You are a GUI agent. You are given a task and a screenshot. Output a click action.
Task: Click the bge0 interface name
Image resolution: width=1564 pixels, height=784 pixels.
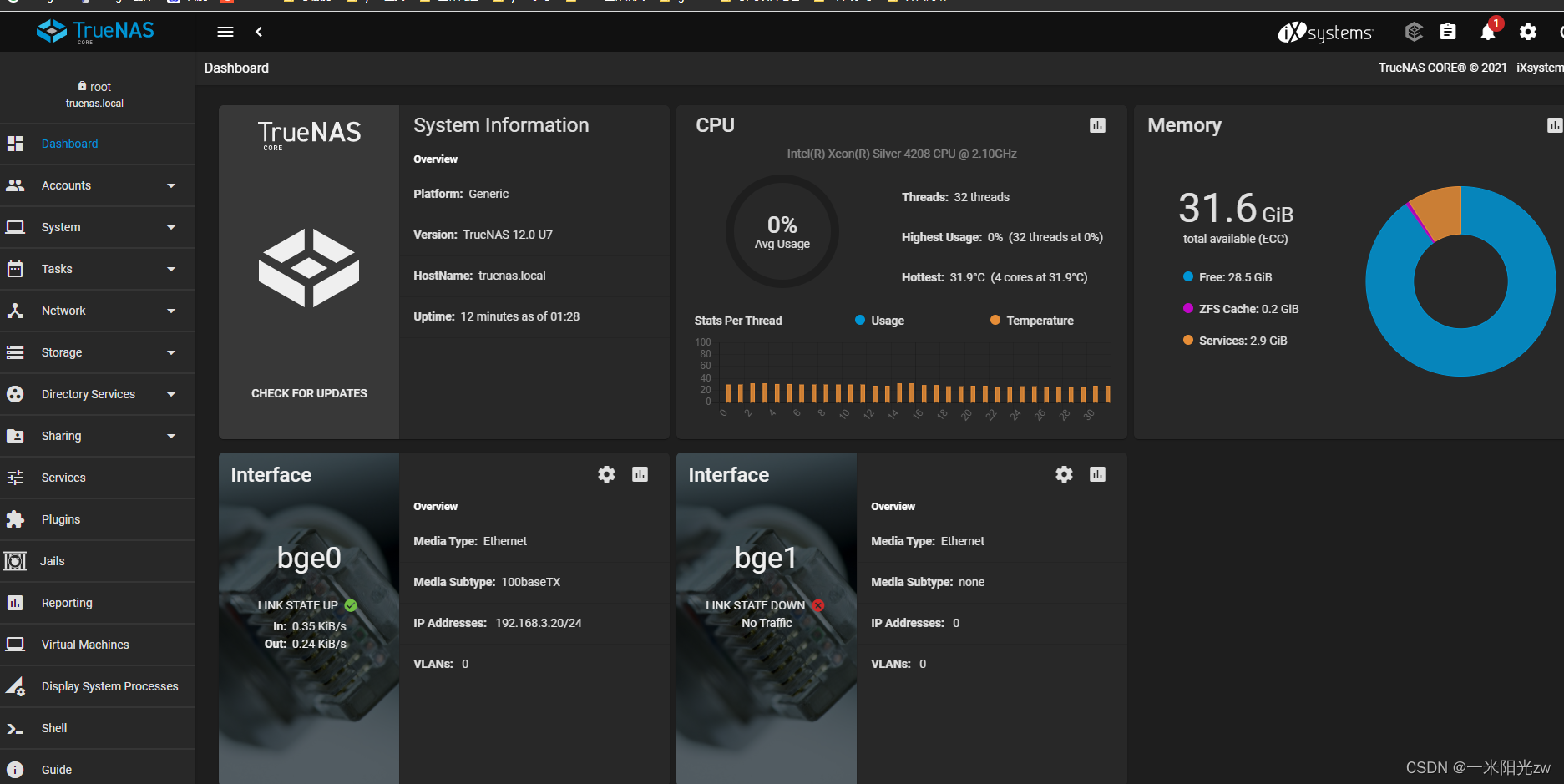309,558
